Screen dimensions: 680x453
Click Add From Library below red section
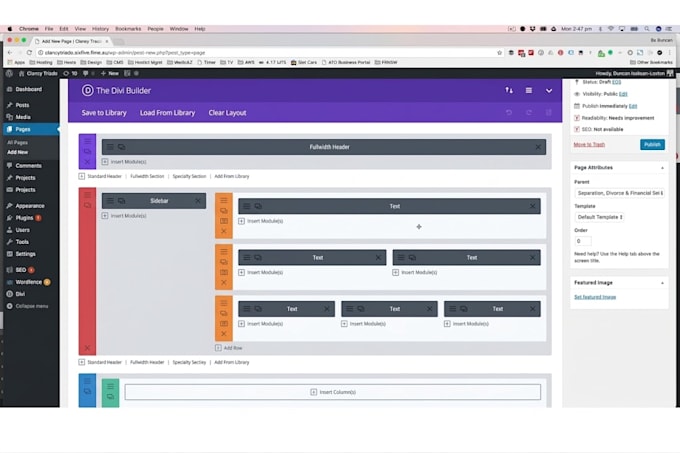(x=232, y=362)
